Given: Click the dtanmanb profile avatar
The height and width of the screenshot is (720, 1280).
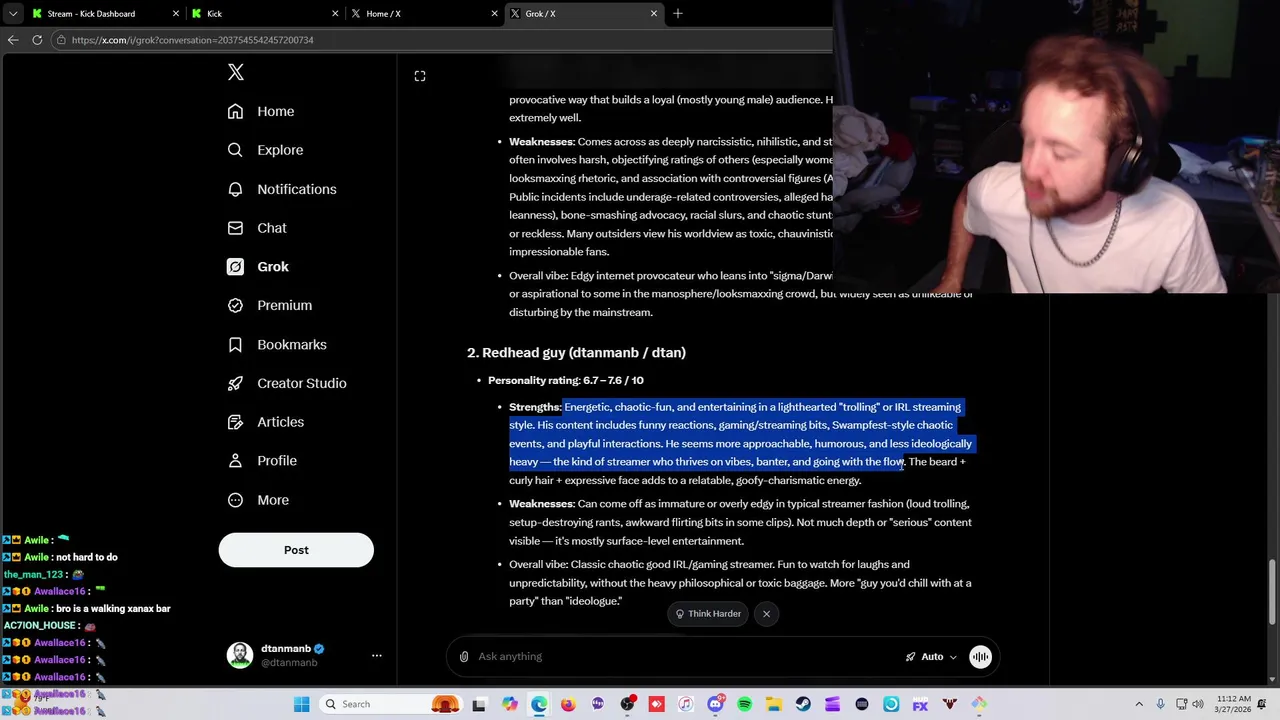Looking at the screenshot, I should click(x=240, y=655).
